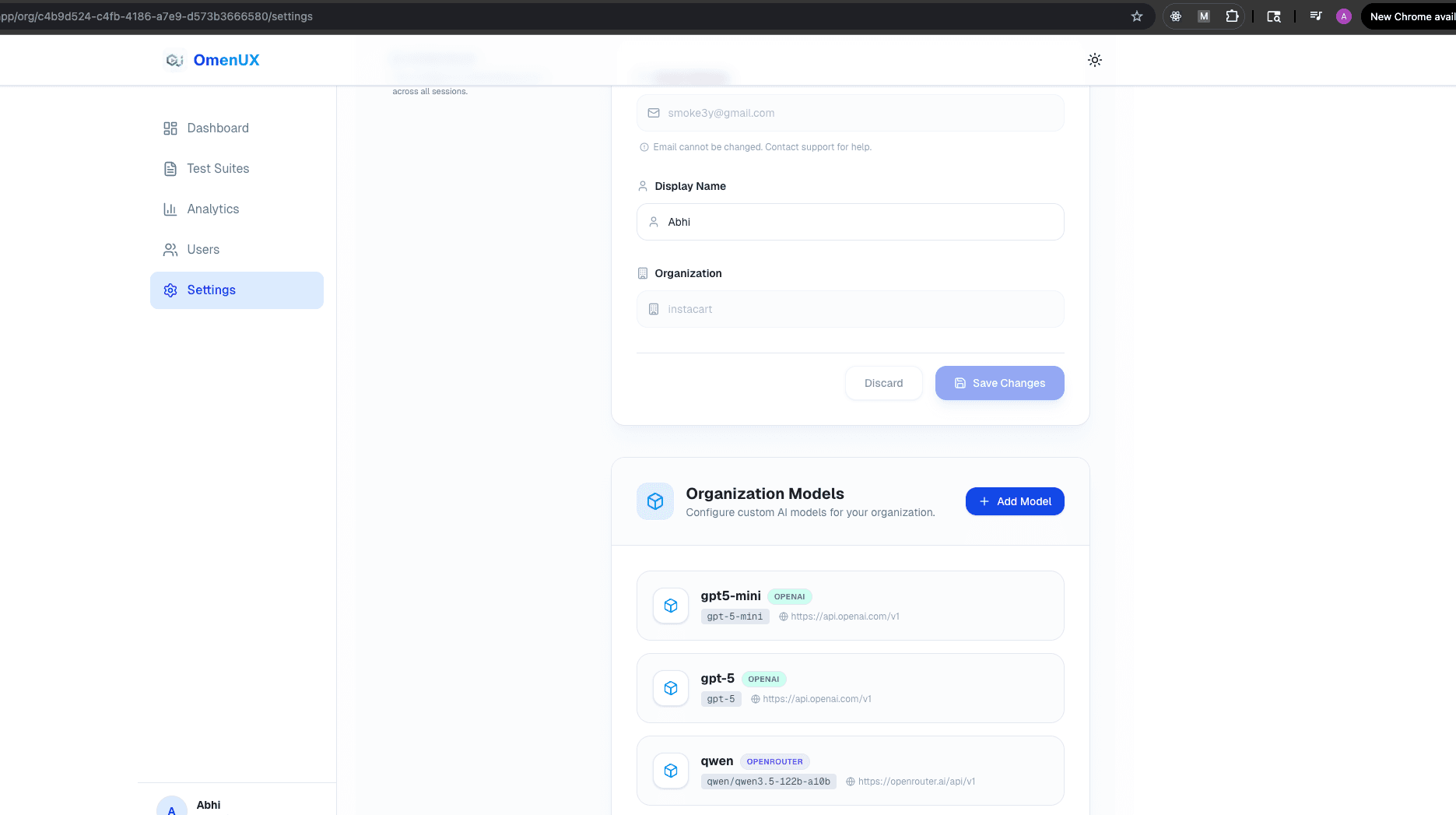This screenshot has width=1456, height=815.
Task: Click the Save Changes button
Action: tap(1000, 383)
